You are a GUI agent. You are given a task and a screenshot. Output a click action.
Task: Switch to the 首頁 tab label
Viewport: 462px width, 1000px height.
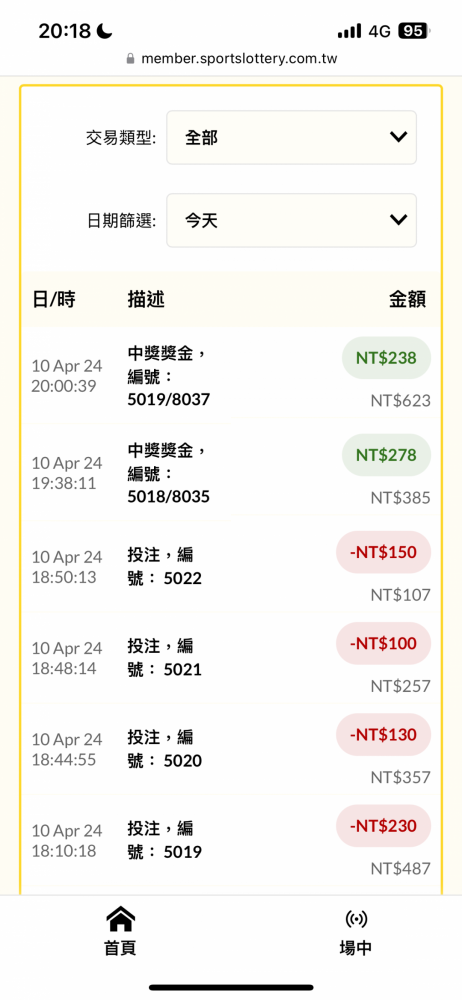tap(120, 948)
